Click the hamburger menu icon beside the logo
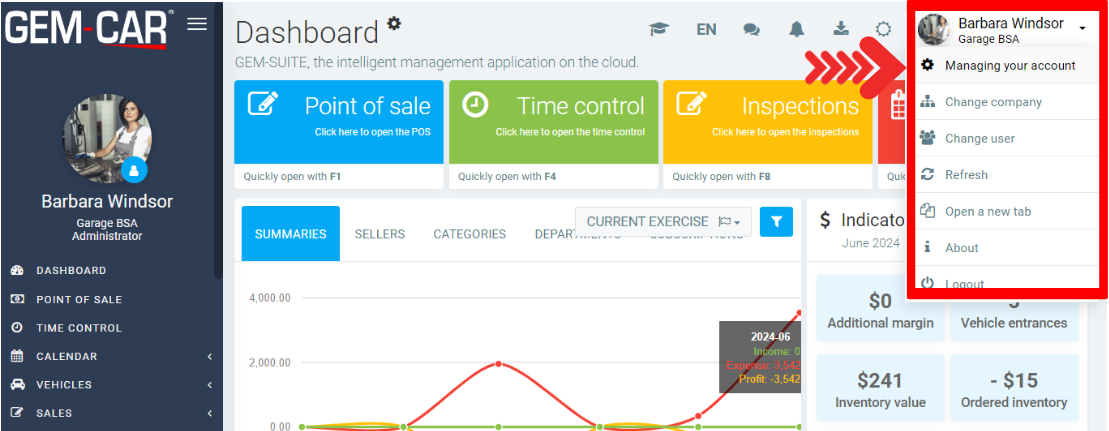 click(197, 24)
